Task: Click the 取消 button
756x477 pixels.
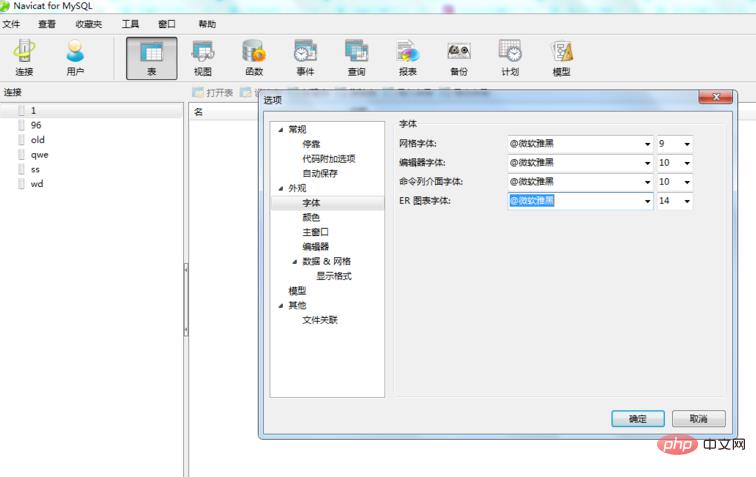Action: tap(699, 419)
